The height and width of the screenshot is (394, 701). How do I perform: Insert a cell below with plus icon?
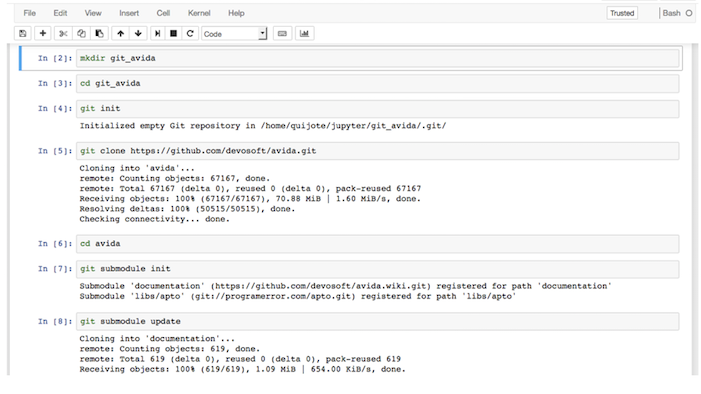coord(43,34)
